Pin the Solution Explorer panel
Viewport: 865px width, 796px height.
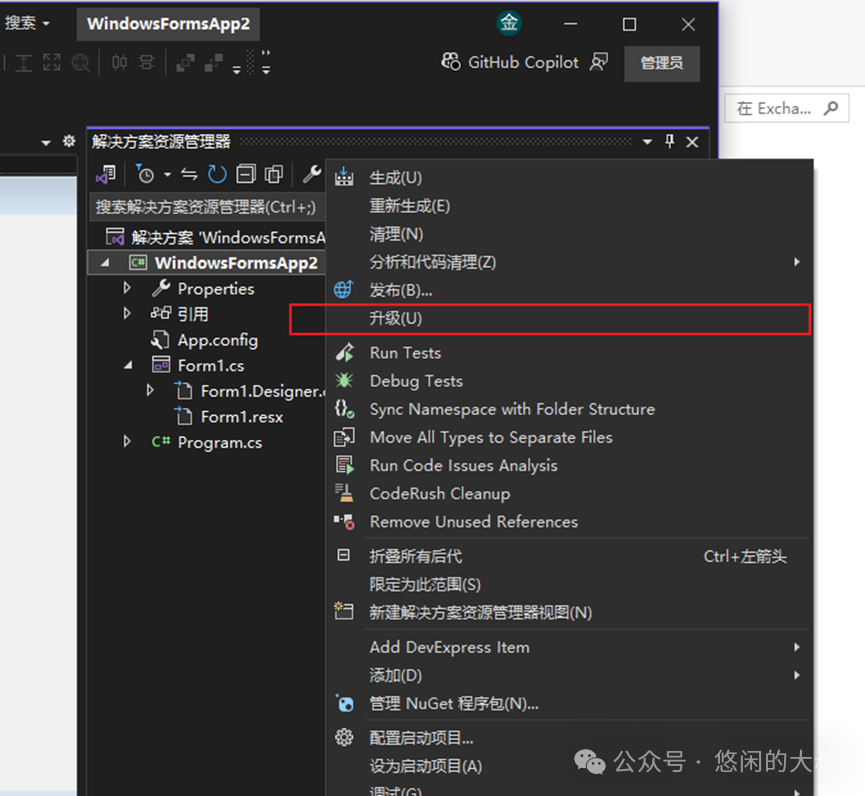[x=670, y=142]
